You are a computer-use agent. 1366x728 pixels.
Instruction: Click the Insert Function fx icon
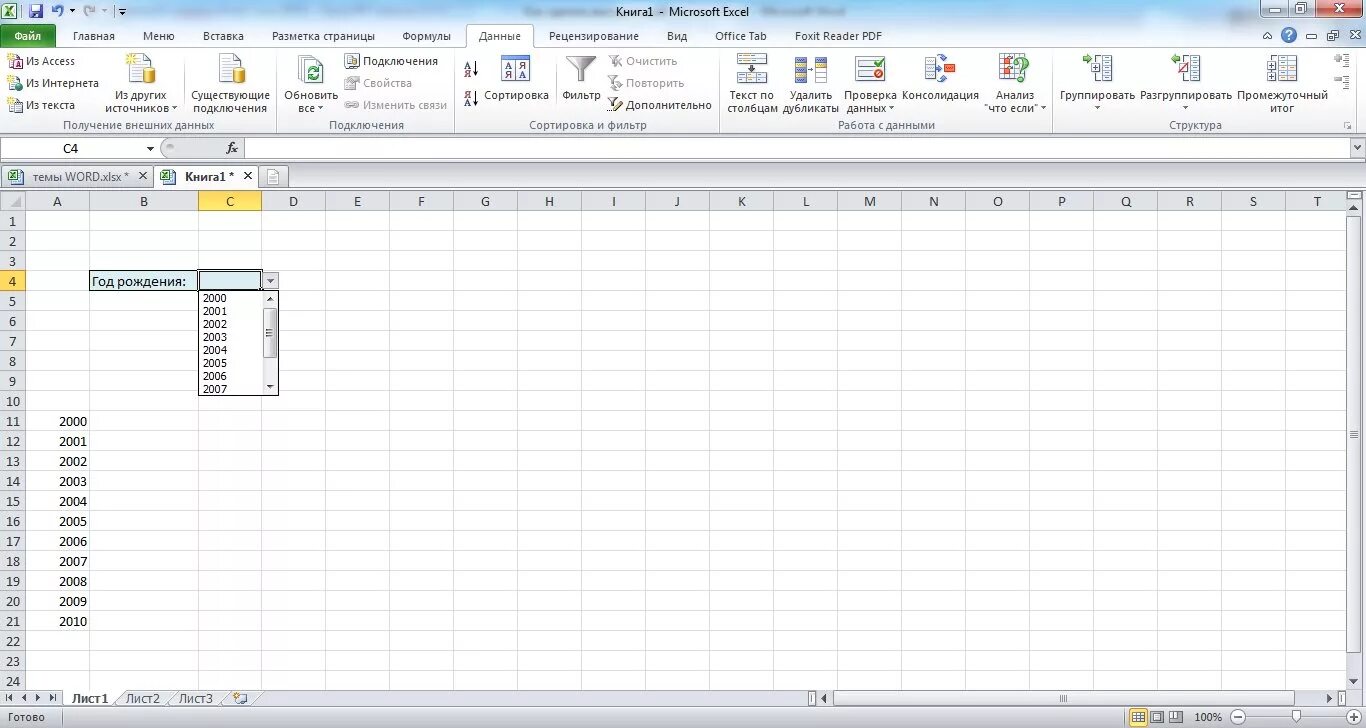pyautogui.click(x=232, y=148)
